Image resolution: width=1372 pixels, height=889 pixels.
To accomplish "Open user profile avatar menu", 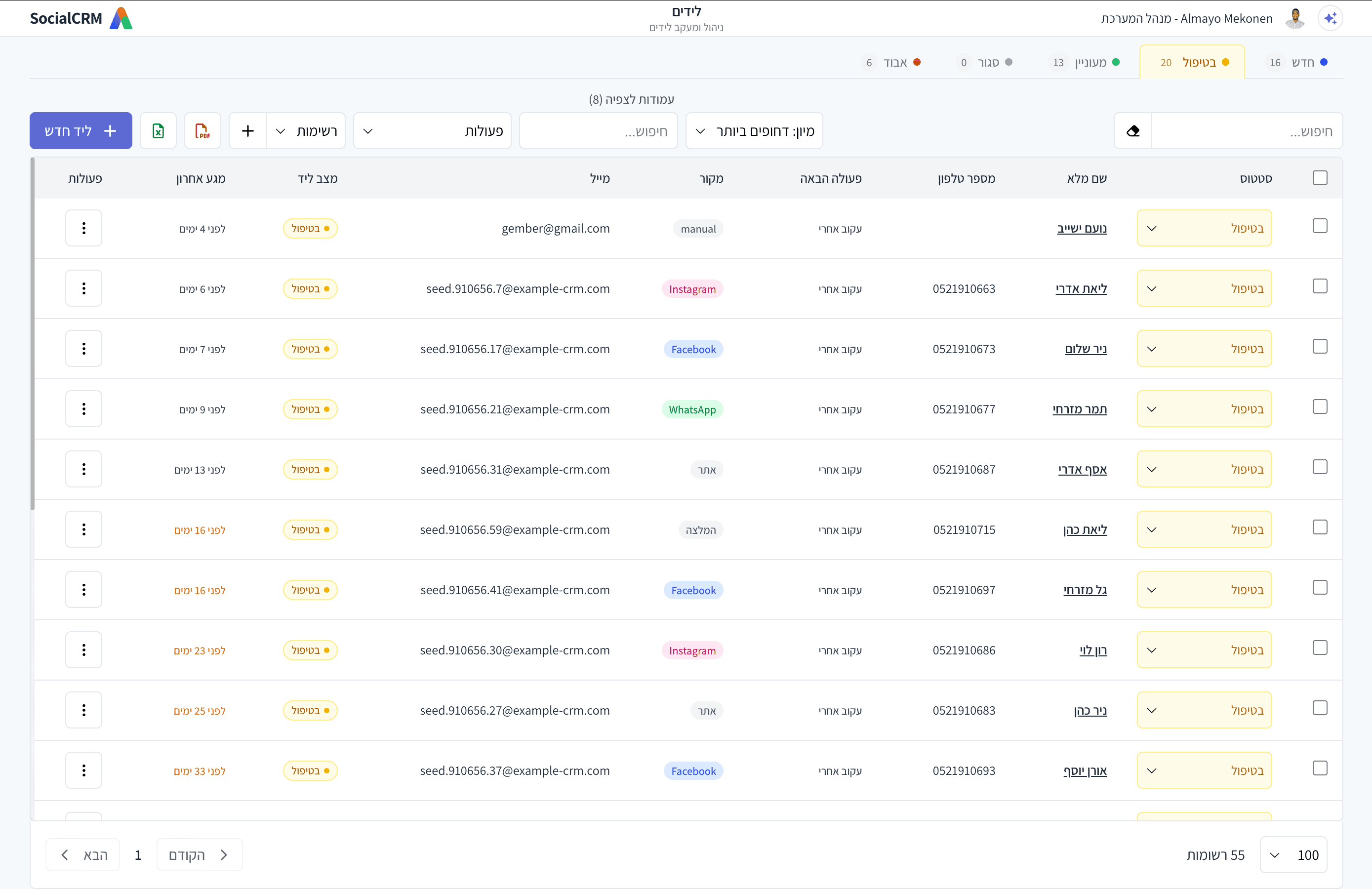I will pos(1295,18).
